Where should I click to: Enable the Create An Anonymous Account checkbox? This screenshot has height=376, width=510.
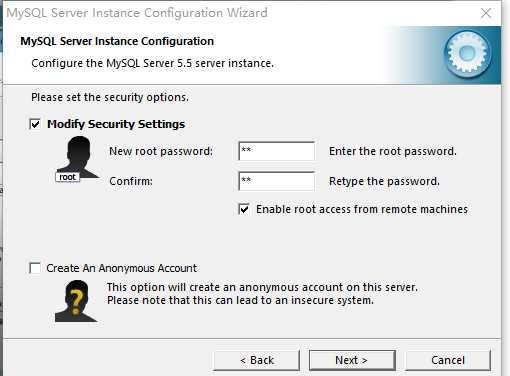point(35,268)
